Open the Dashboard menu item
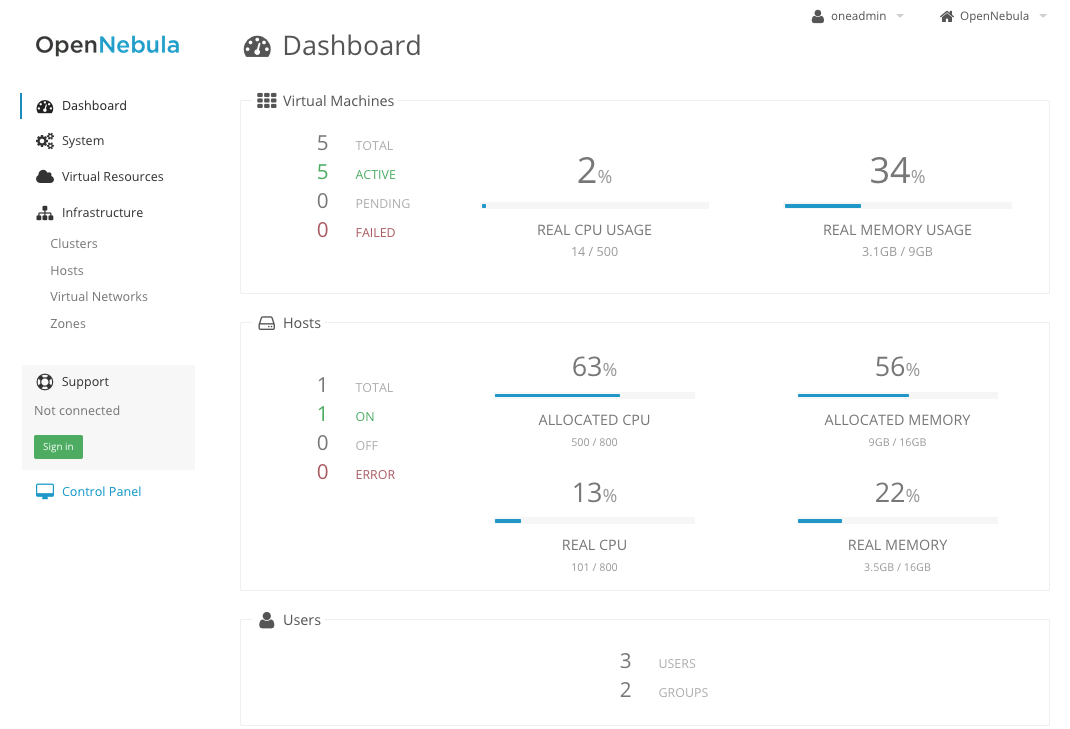 click(x=94, y=106)
